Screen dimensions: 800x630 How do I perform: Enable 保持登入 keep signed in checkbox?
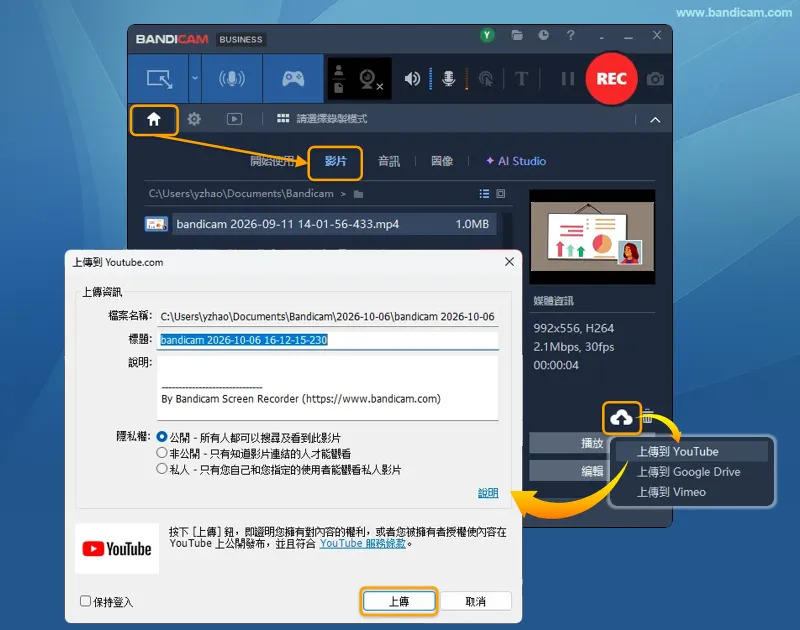pos(85,601)
